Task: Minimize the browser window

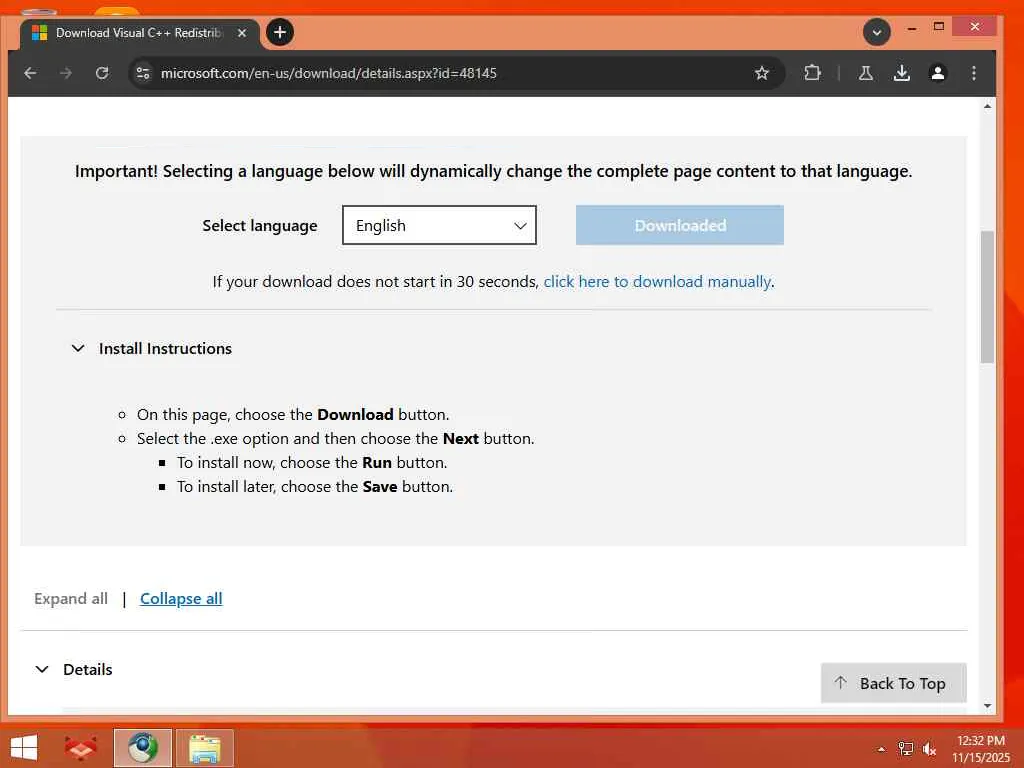Action: (912, 27)
